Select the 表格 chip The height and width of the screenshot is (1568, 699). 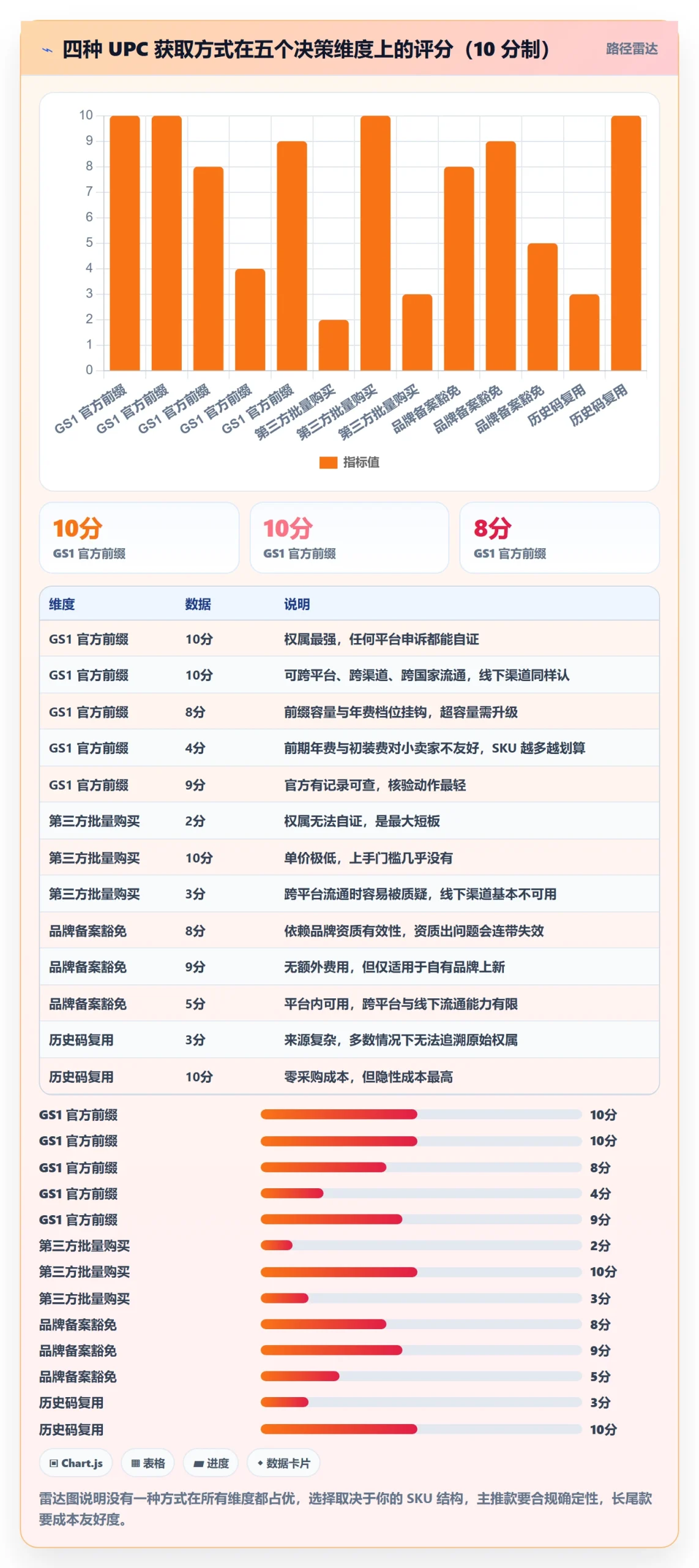[148, 1463]
